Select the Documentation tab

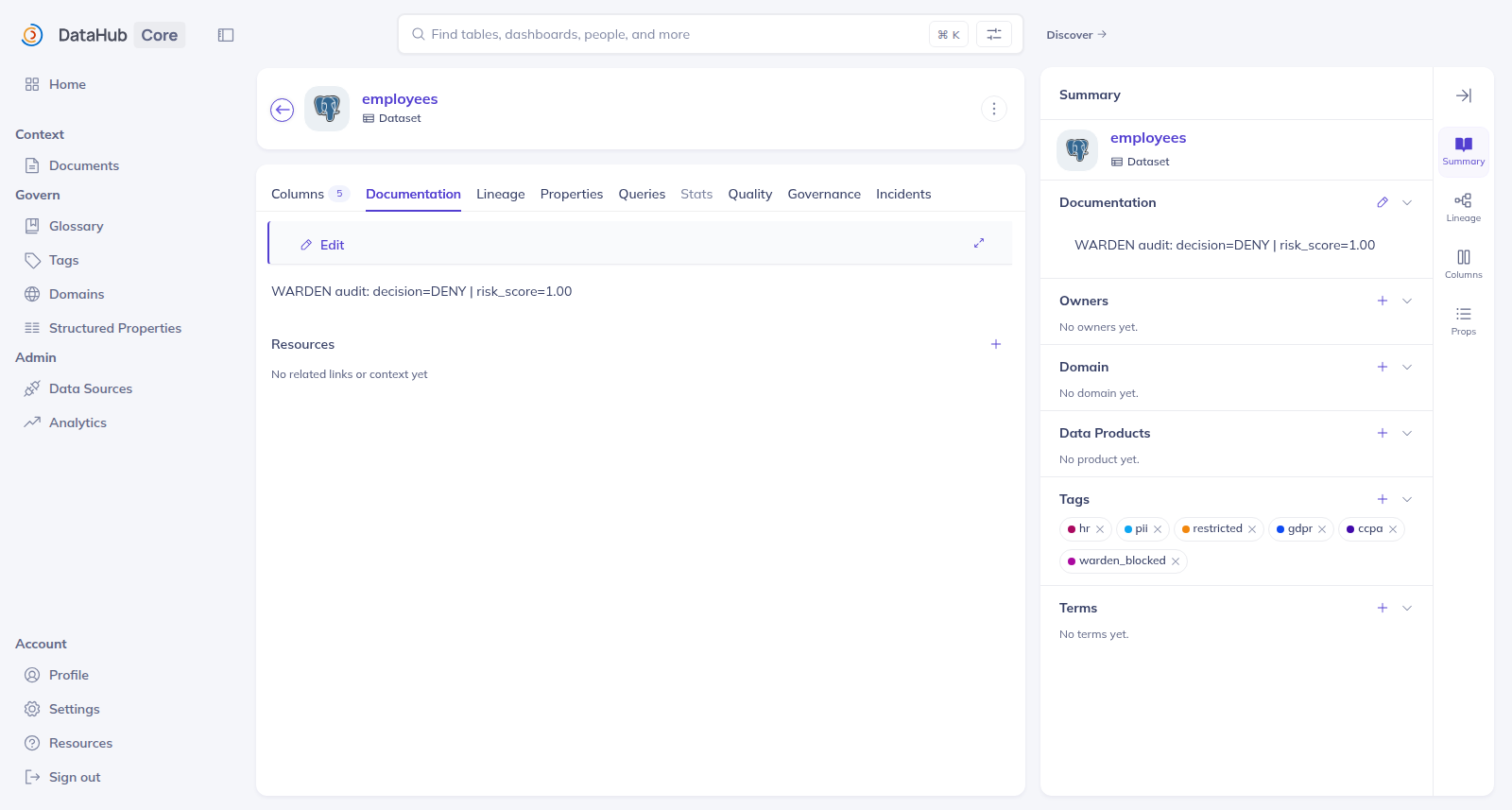click(x=413, y=194)
